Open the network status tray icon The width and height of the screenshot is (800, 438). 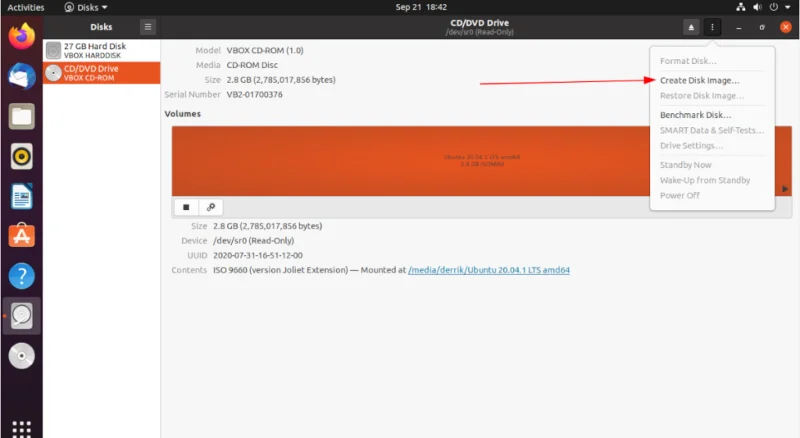pyautogui.click(x=740, y=7)
